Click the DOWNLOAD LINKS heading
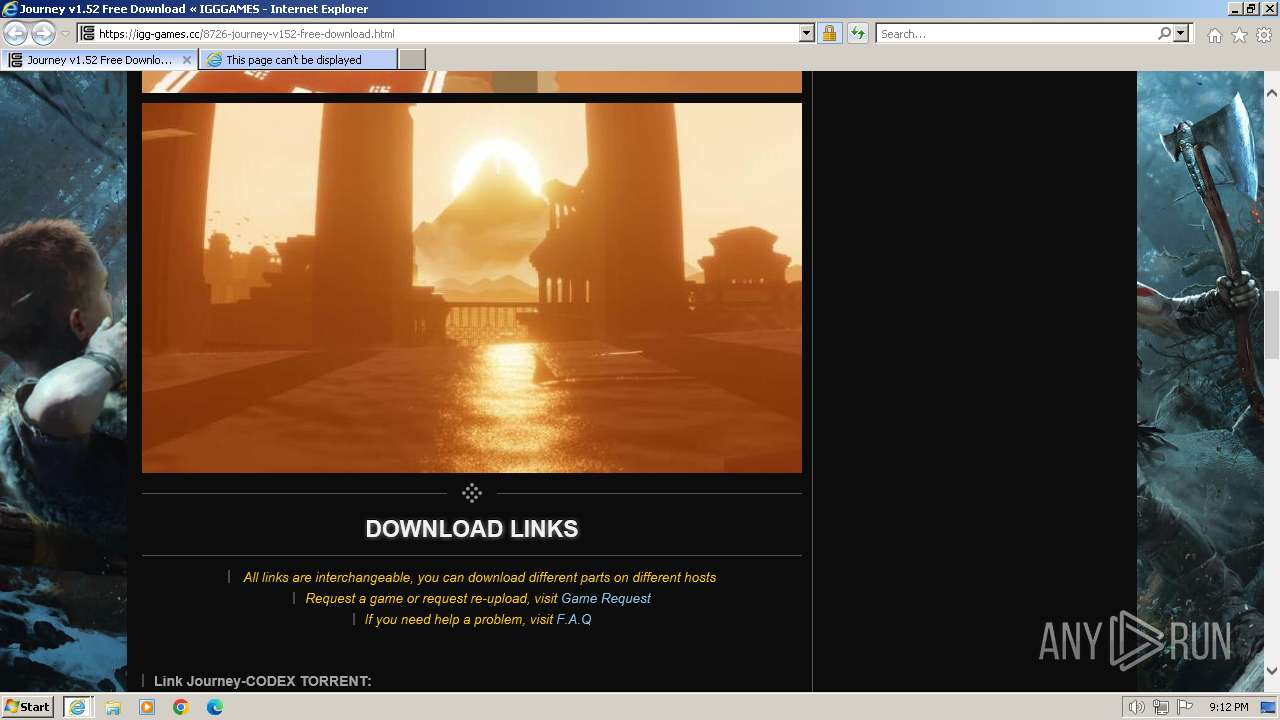This screenshot has height=720, width=1280. [472, 529]
